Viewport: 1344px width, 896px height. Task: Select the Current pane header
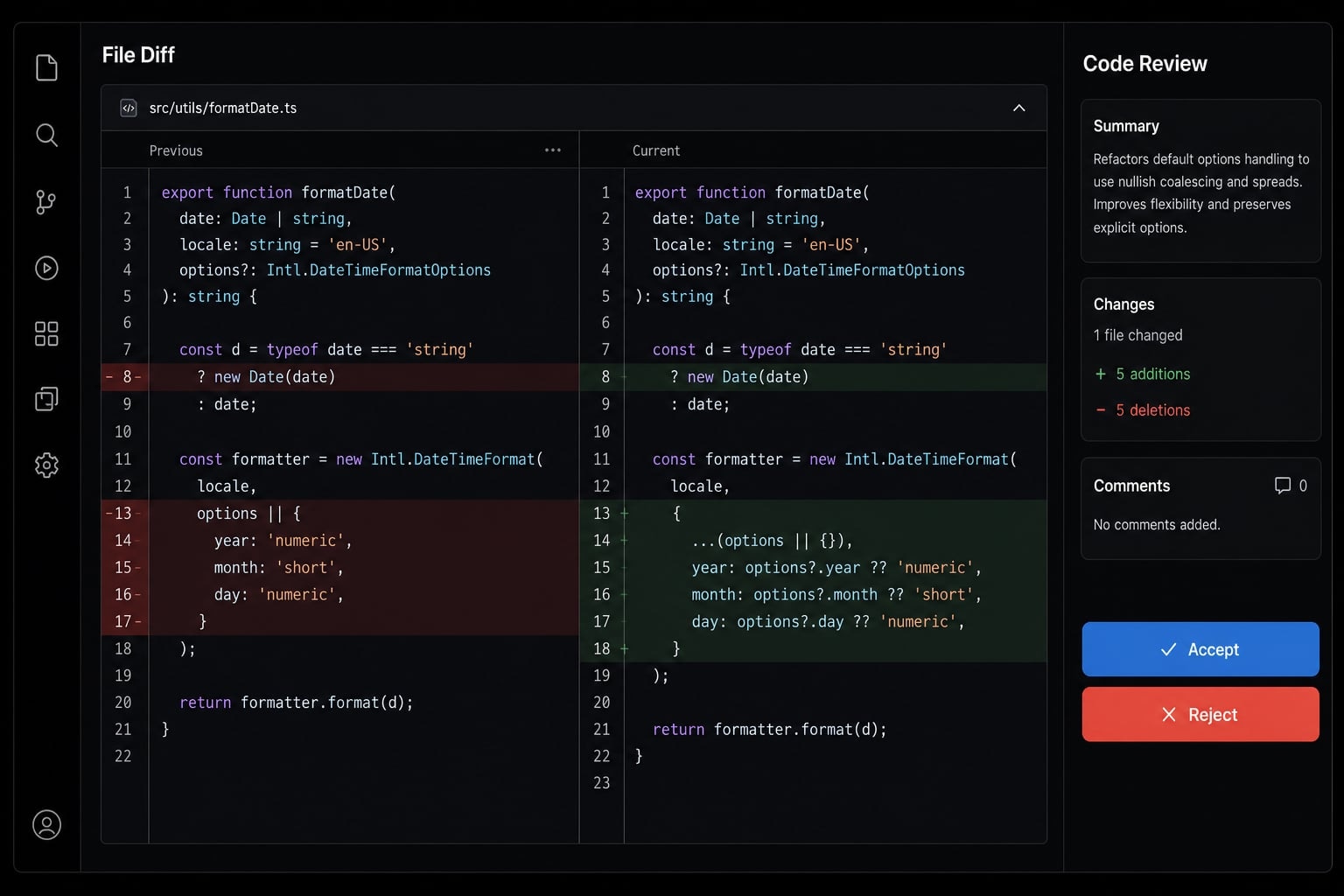pos(655,150)
